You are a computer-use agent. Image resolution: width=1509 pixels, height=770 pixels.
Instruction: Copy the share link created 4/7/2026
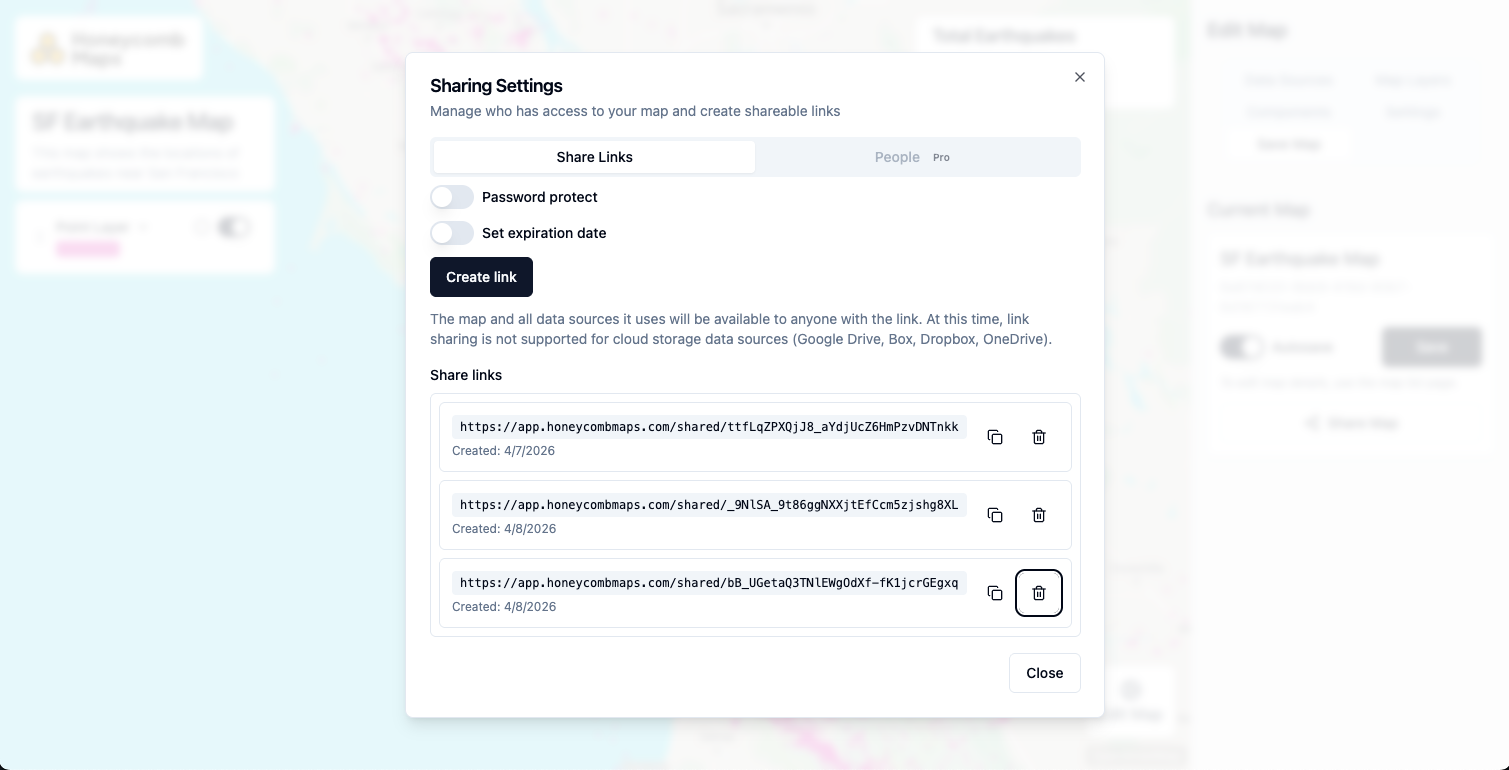coord(995,437)
